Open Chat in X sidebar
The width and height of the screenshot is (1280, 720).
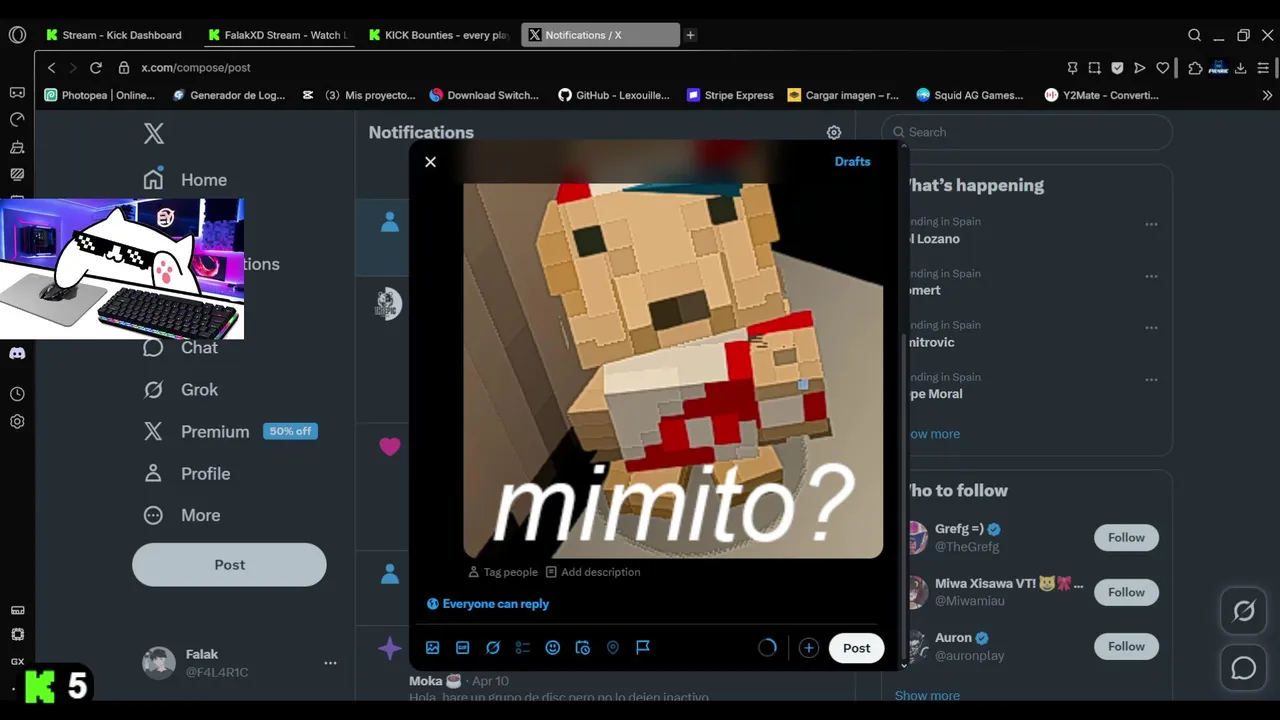pos(181,348)
